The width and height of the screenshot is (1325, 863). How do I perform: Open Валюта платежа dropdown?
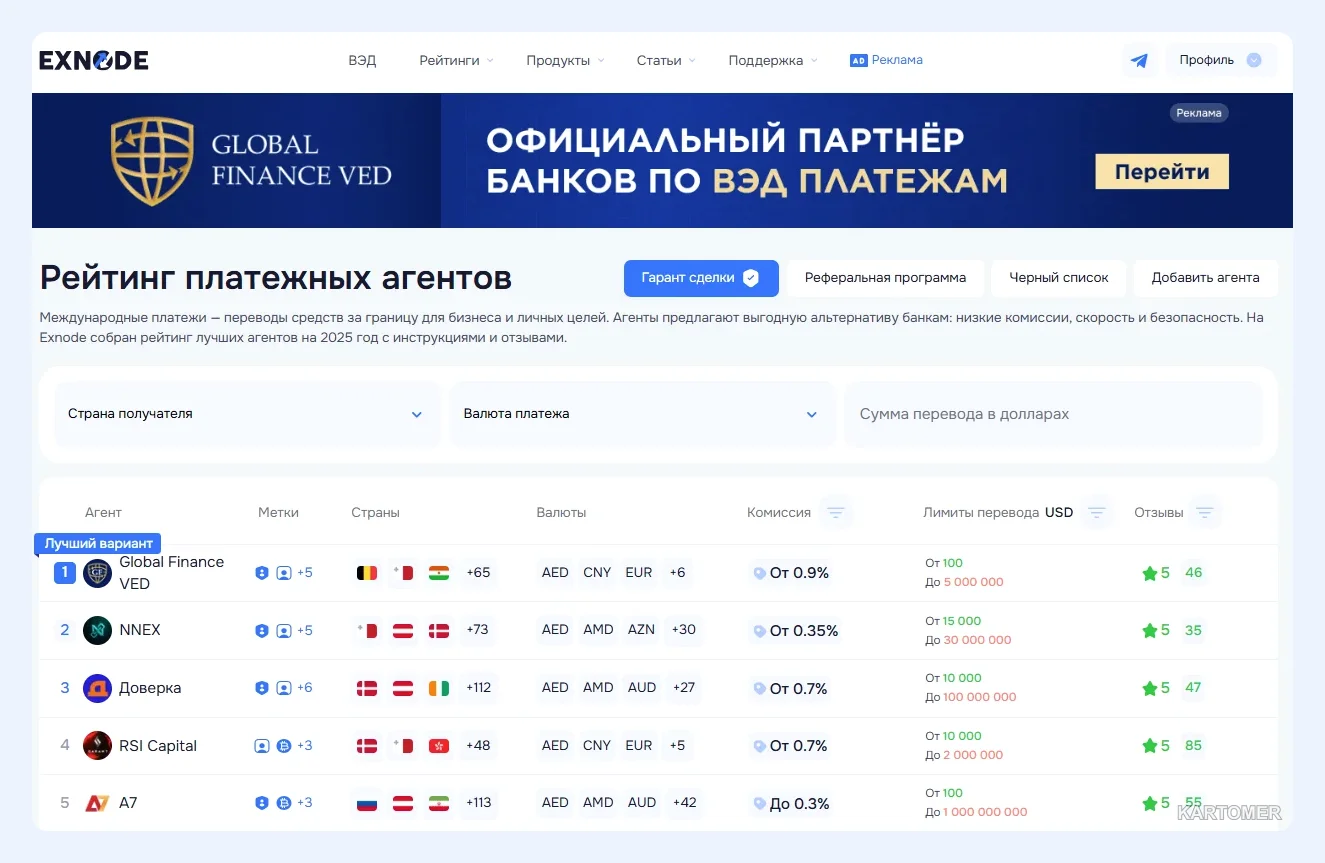pyautogui.click(x=642, y=414)
